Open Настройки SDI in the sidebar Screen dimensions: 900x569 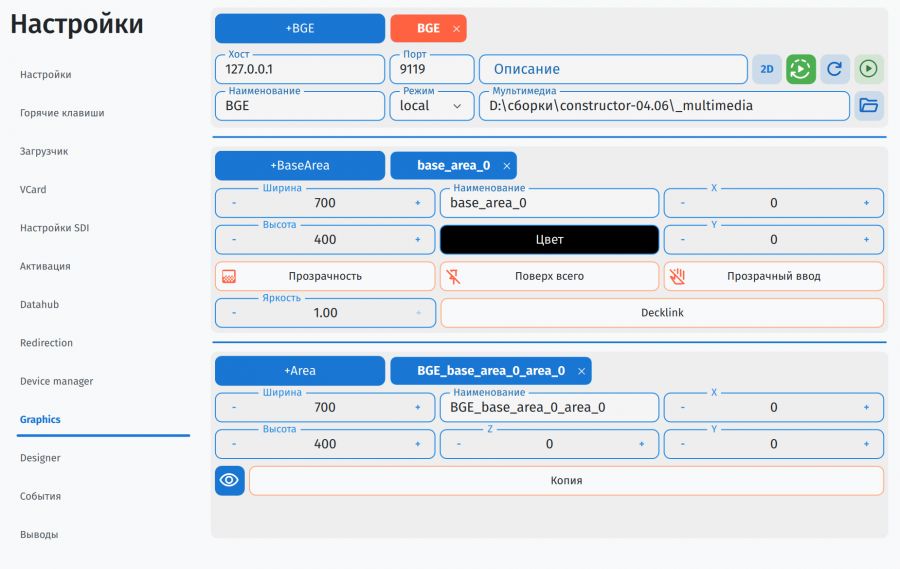click(x=55, y=228)
